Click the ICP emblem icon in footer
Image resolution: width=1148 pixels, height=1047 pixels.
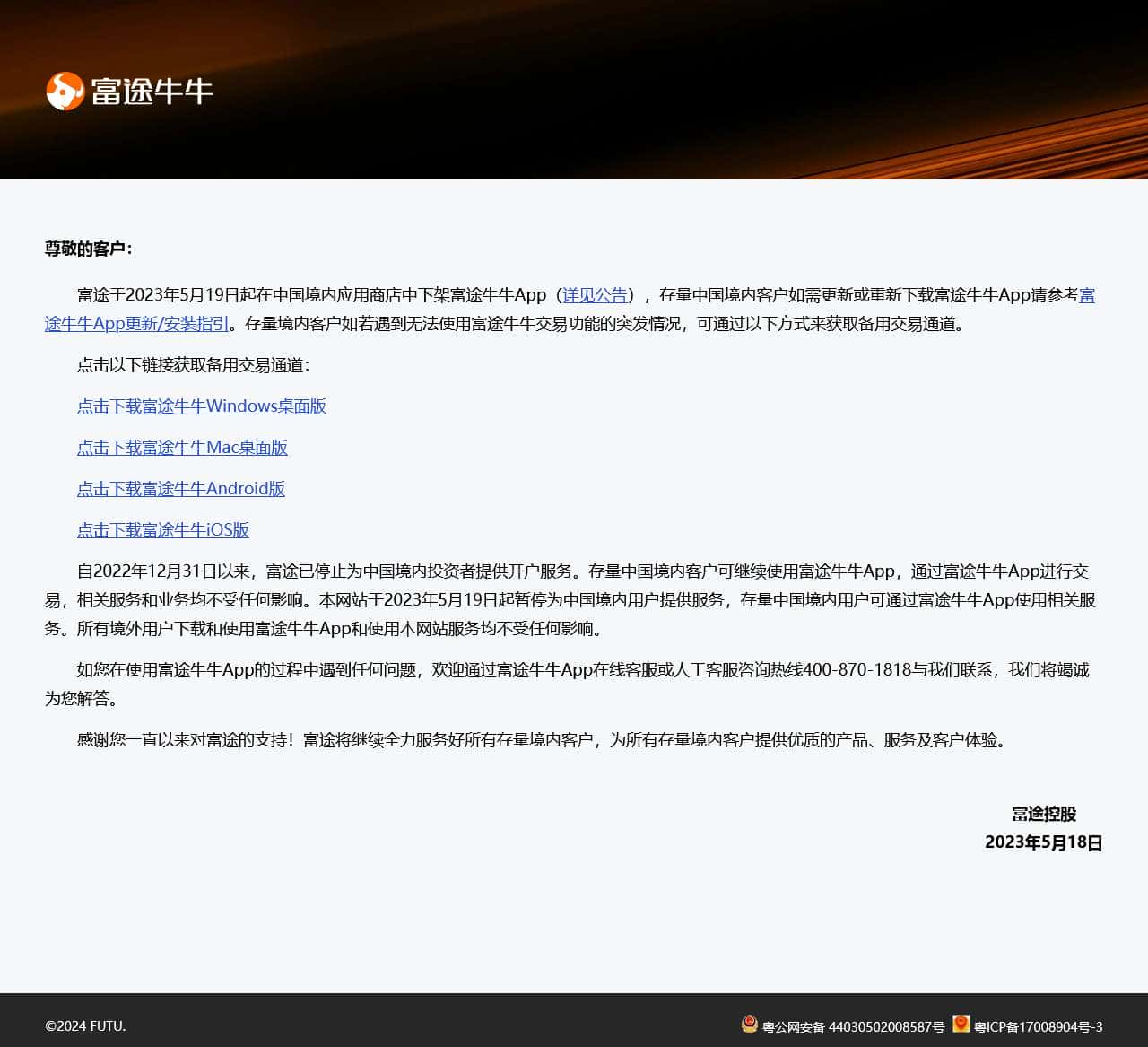coord(961,1024)
